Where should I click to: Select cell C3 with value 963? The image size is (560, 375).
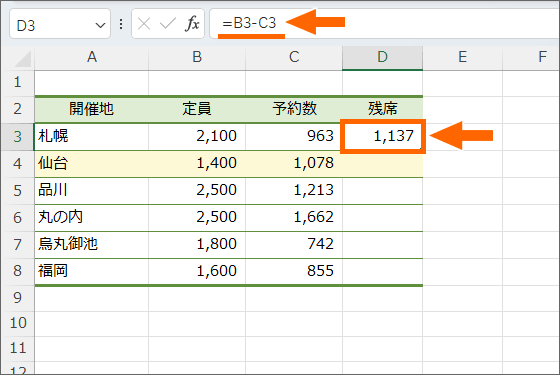[x=294, y=137]
